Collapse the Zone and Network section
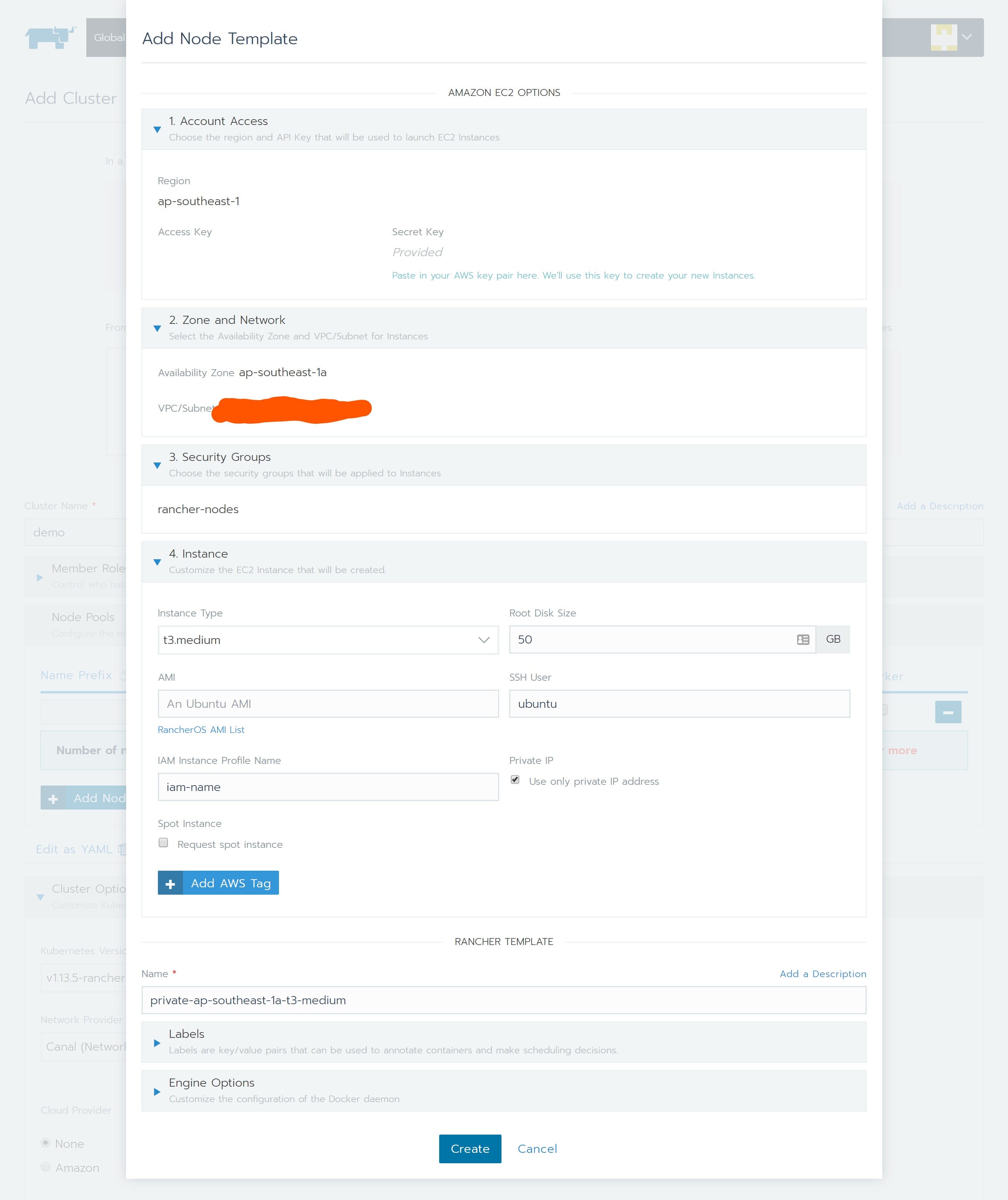The height and width of the screenshot is (1200, 1008). coord(157,329)
